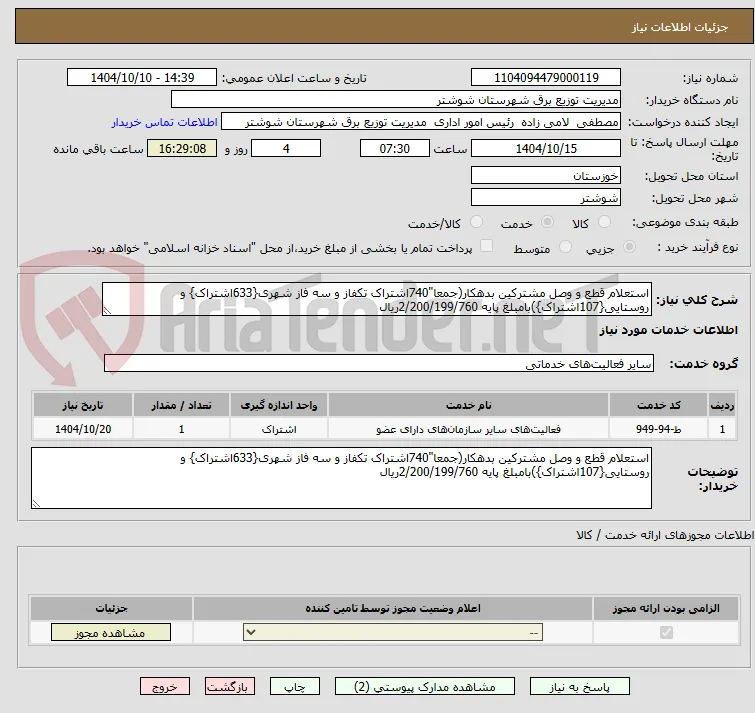This screenshot has height=713, width=755.
Task: Click the need date cell 1404/10/20
Action: click(83, 429)
